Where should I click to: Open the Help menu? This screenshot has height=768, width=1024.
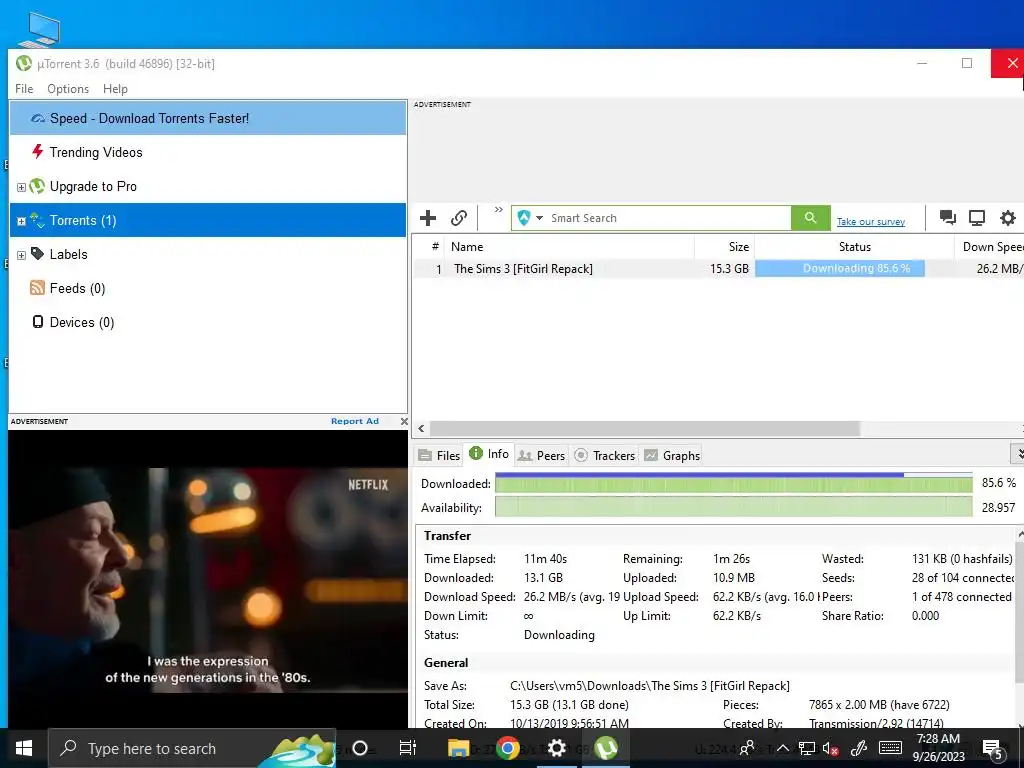coord(116,89)
